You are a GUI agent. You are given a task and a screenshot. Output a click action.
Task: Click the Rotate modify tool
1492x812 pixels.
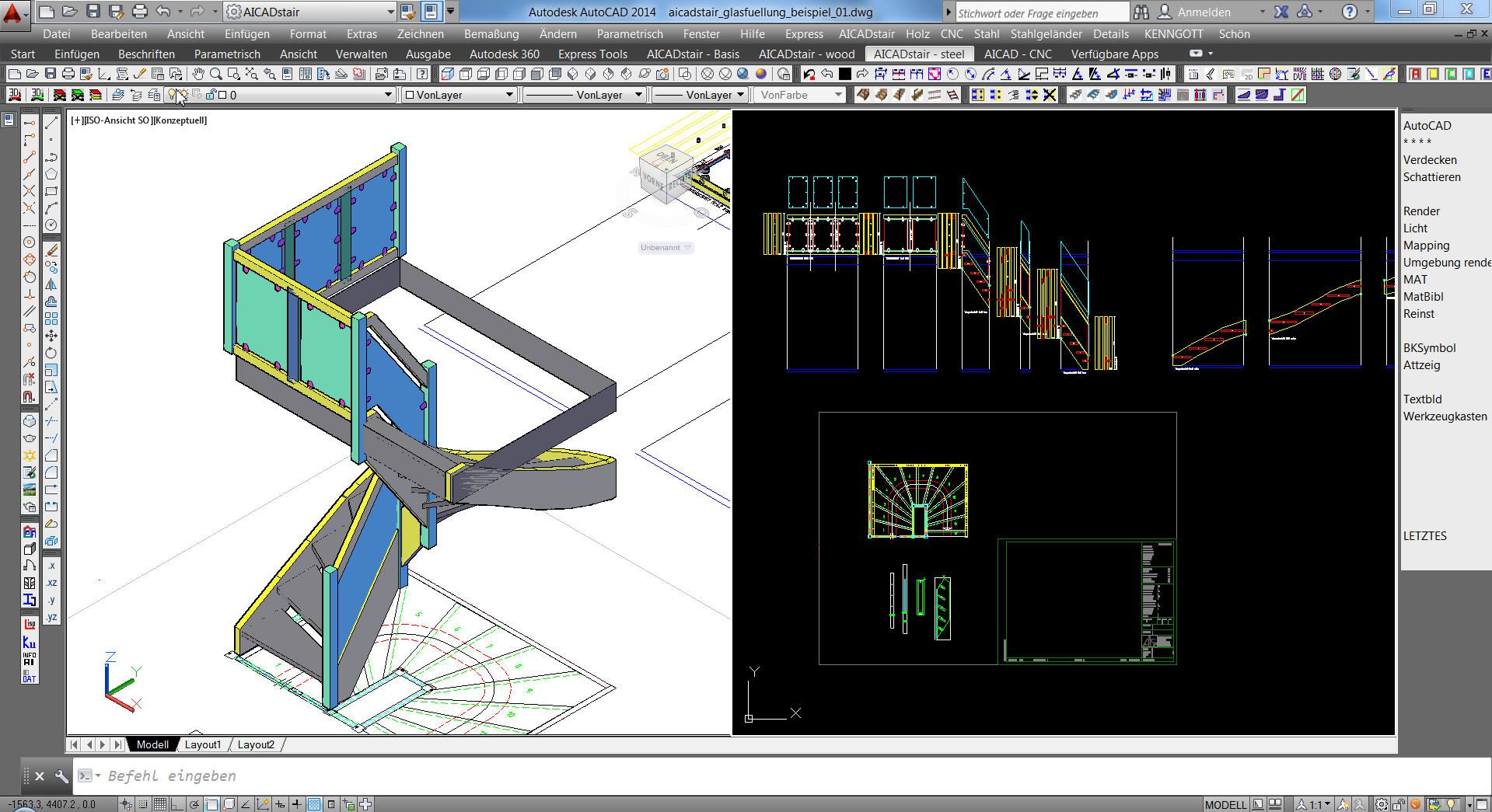click(51, 353)
